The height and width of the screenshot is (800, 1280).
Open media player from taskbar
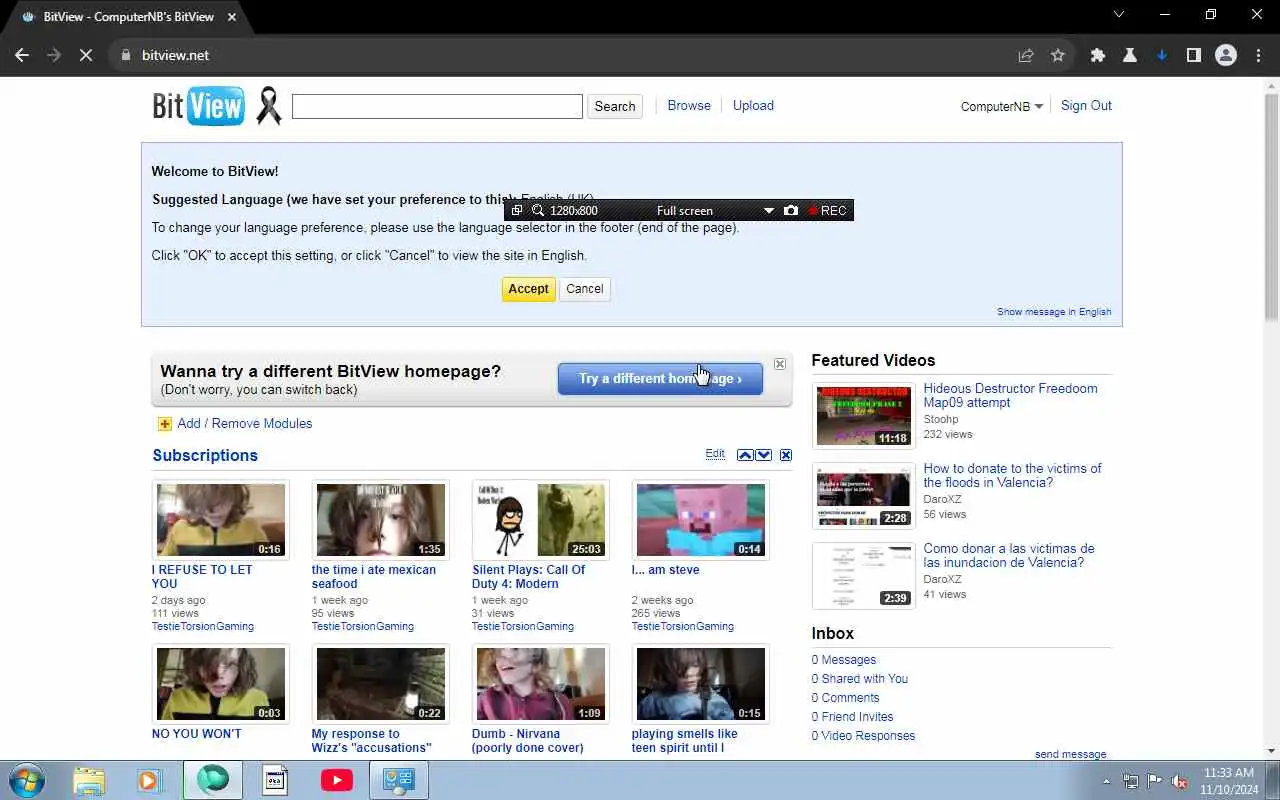150,780
